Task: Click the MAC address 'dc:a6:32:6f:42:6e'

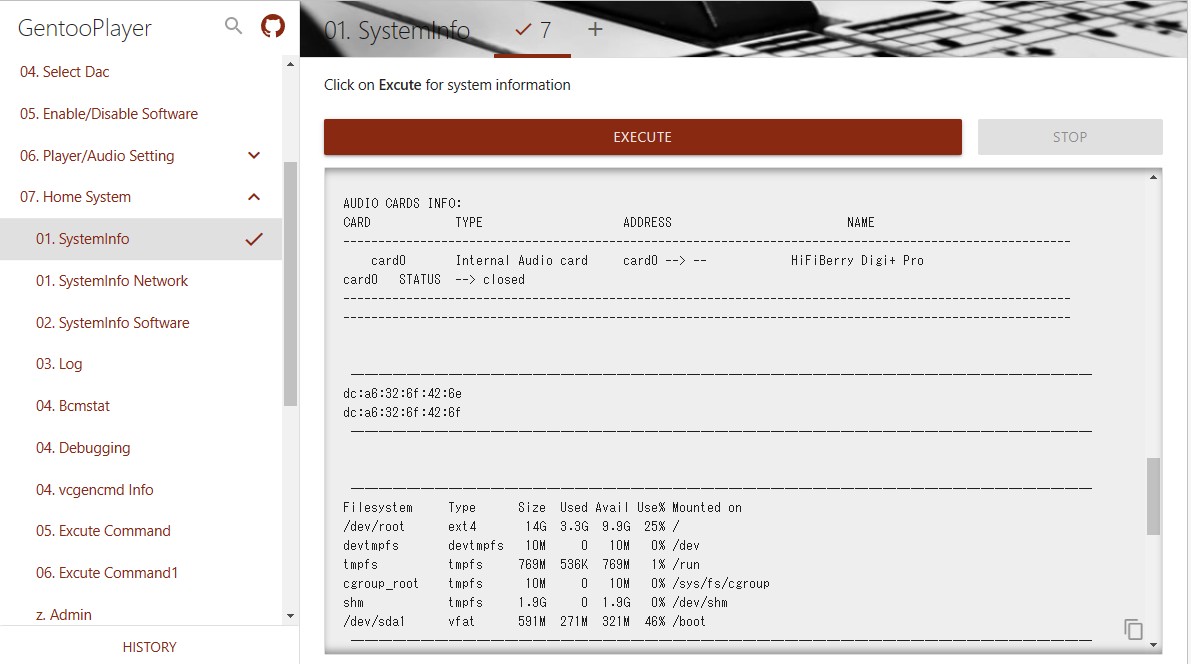Action: [x=403, y=394]
